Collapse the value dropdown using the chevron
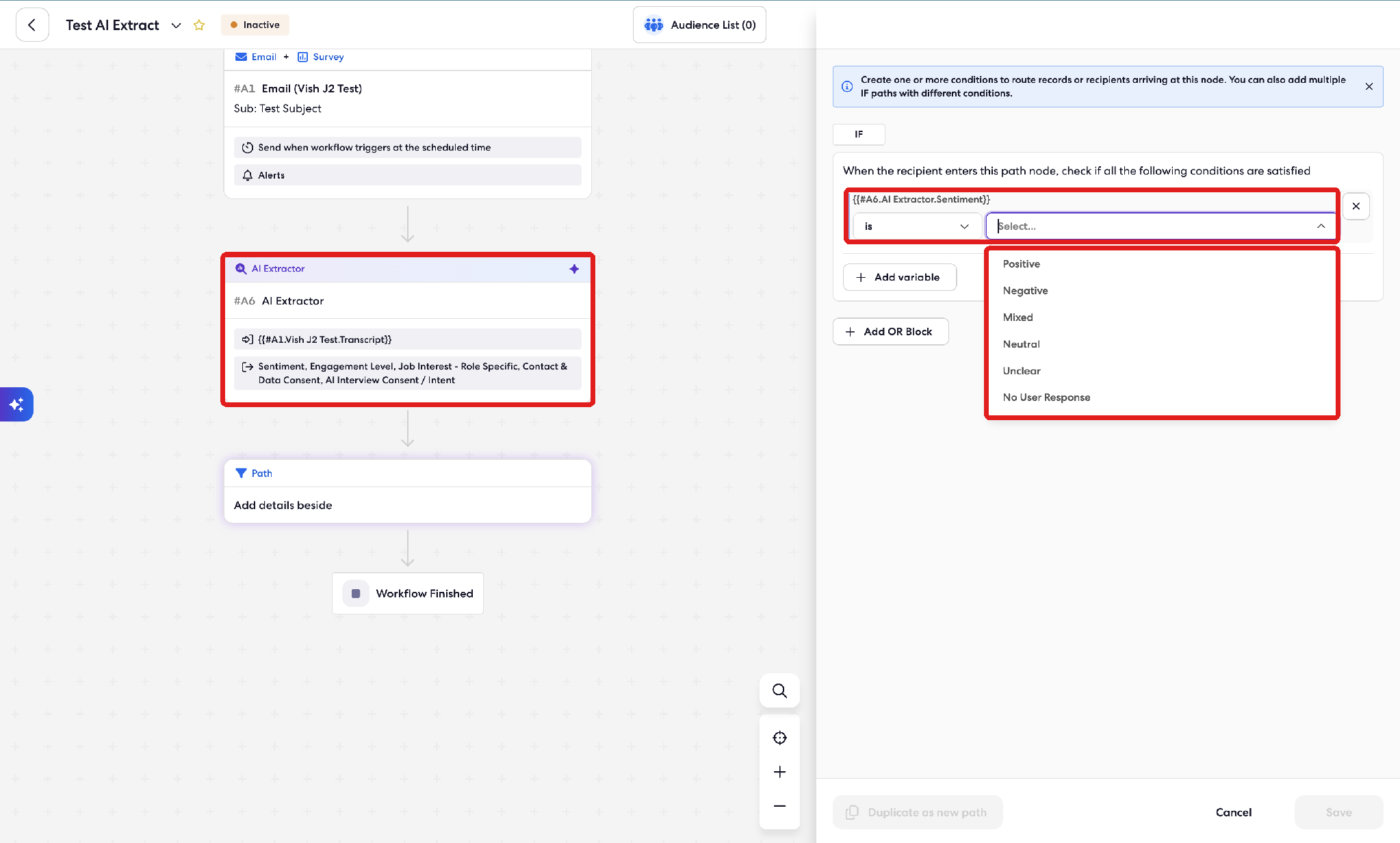Screen dimensions: 1400x843 (x=1321, y=226)
